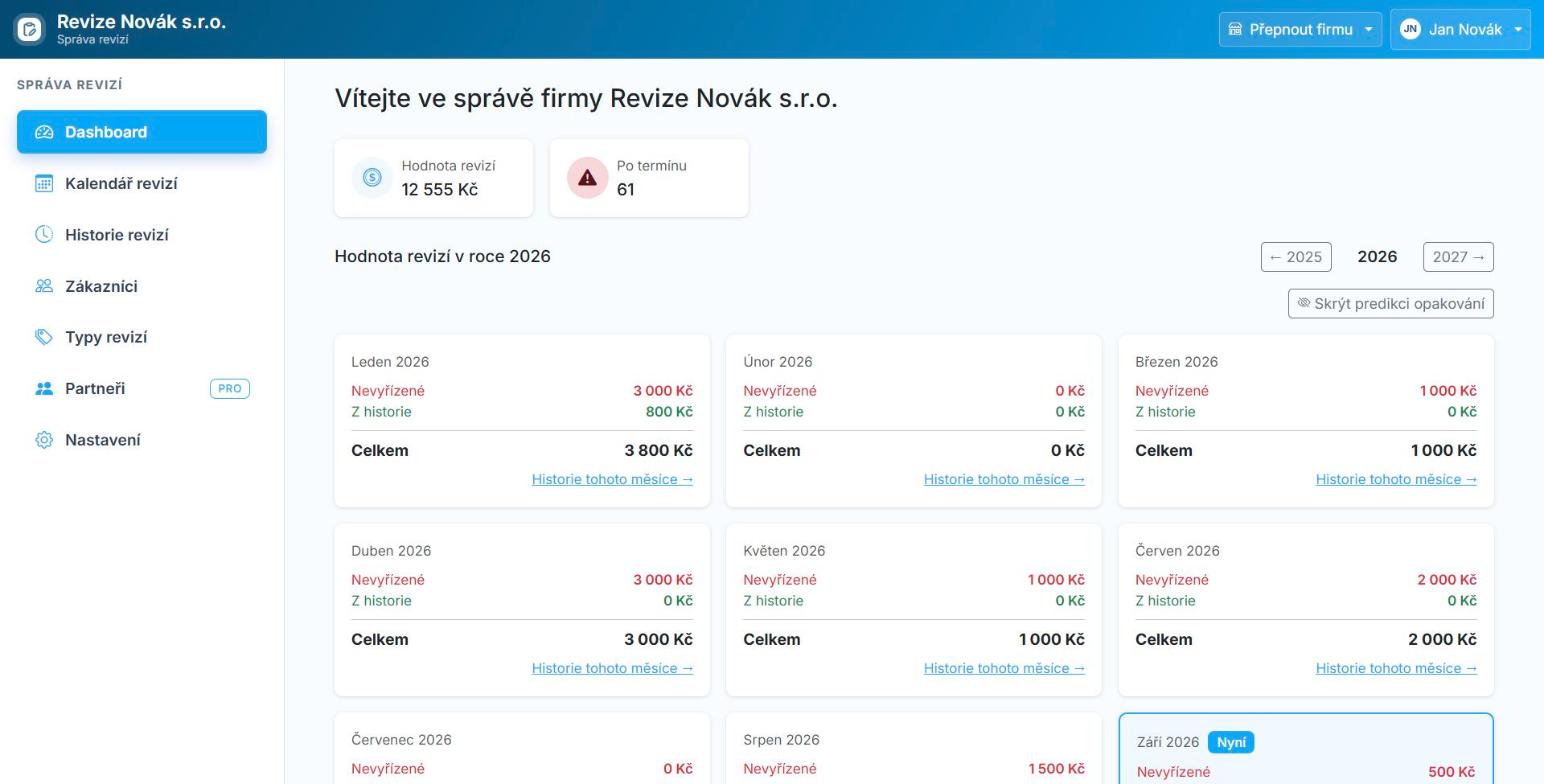Open Květen 2026 month history link
This screenshot has width=1544, height=784.
pos(1004,668)
